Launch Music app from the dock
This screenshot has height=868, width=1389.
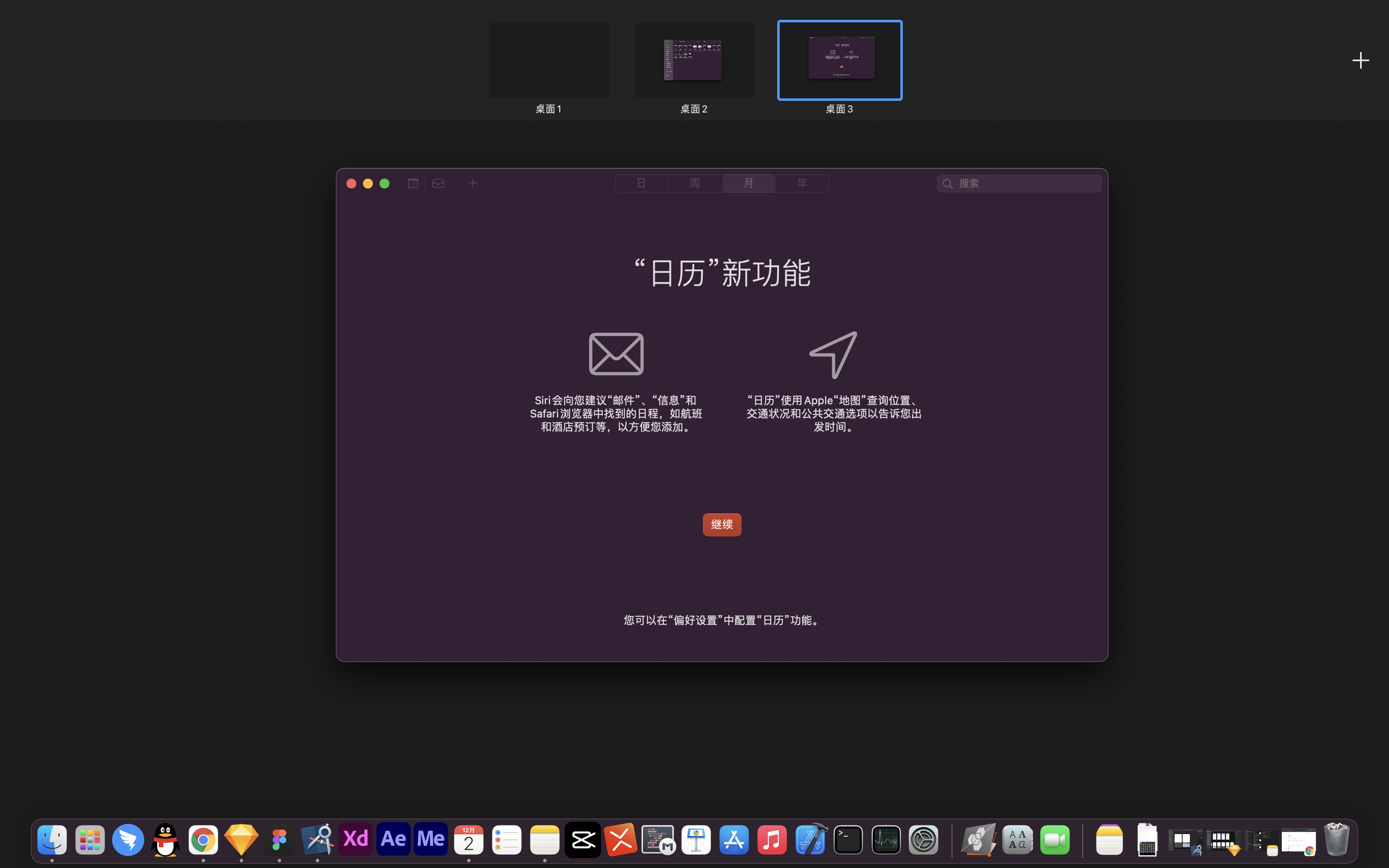(x=772, y=840)
